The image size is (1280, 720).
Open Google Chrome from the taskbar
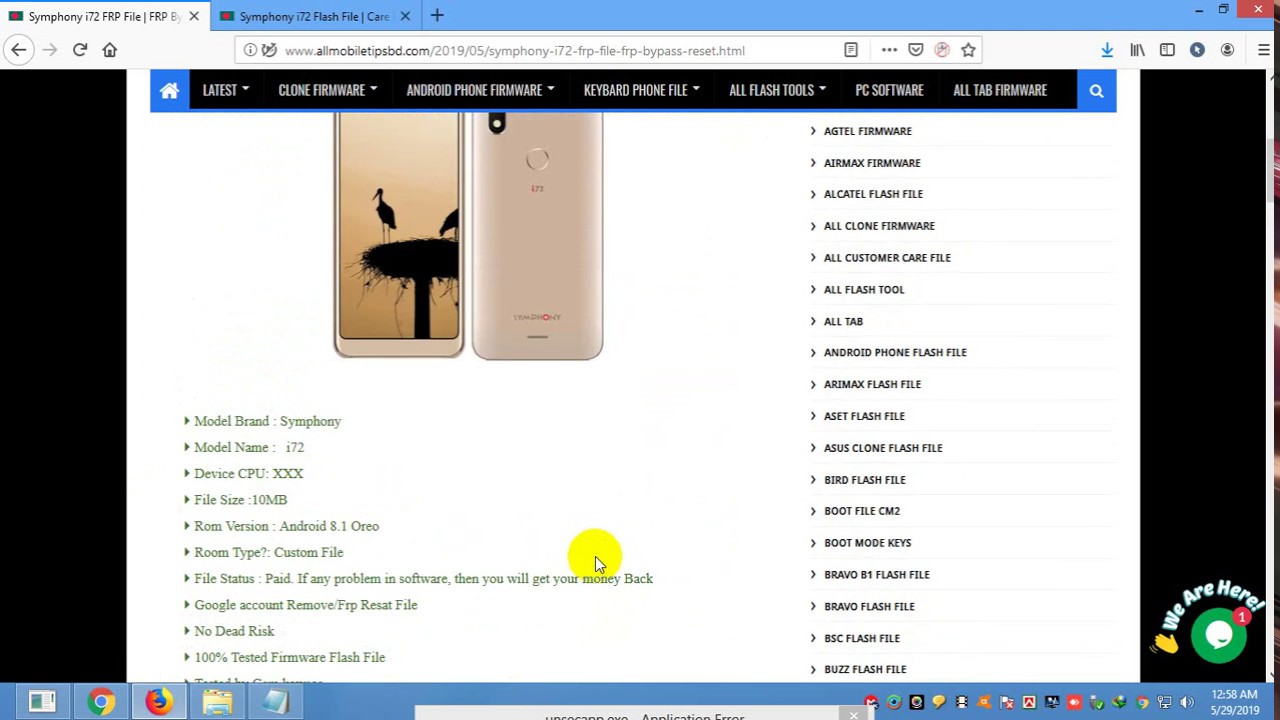100,702
